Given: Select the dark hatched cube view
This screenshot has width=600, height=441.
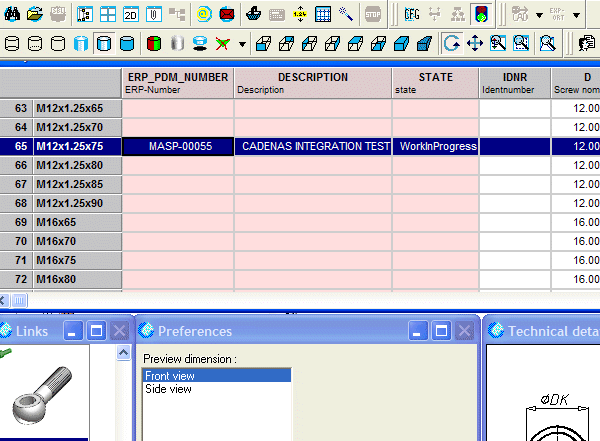Looking at the screenshot, I should pos(424,44).
